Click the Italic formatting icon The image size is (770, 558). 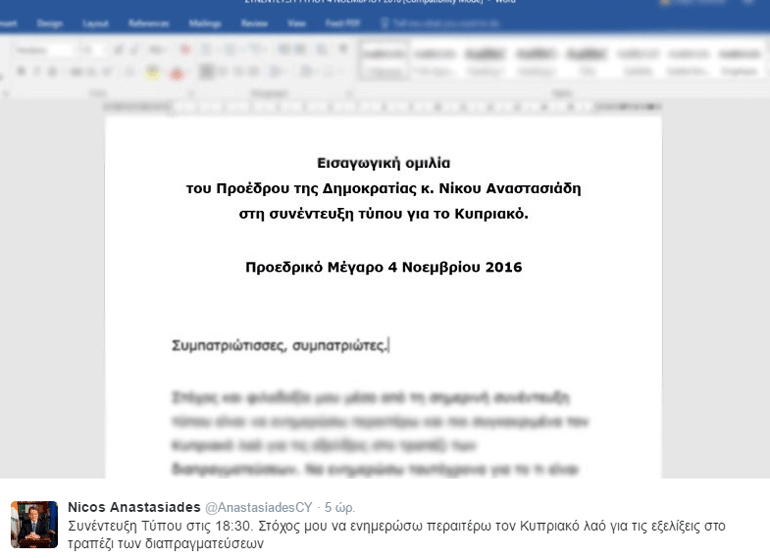coord(38,72)
